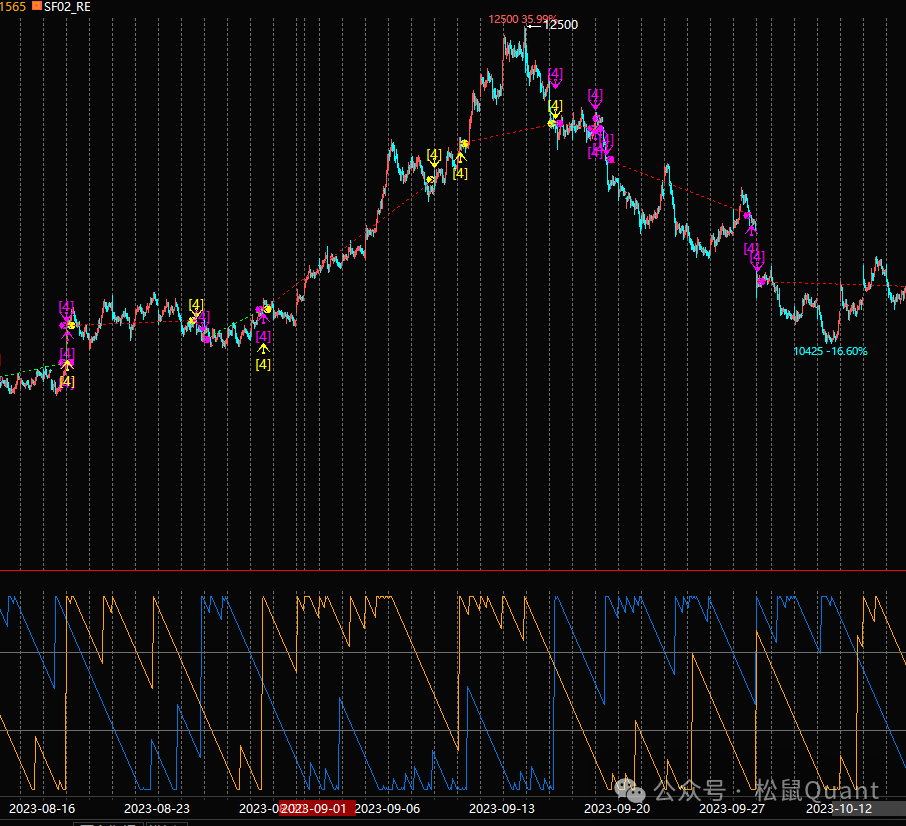Select the cyan 10425 -16.60% low label
The width and height of the screenshot is (906, 826).
coord(830,351)
